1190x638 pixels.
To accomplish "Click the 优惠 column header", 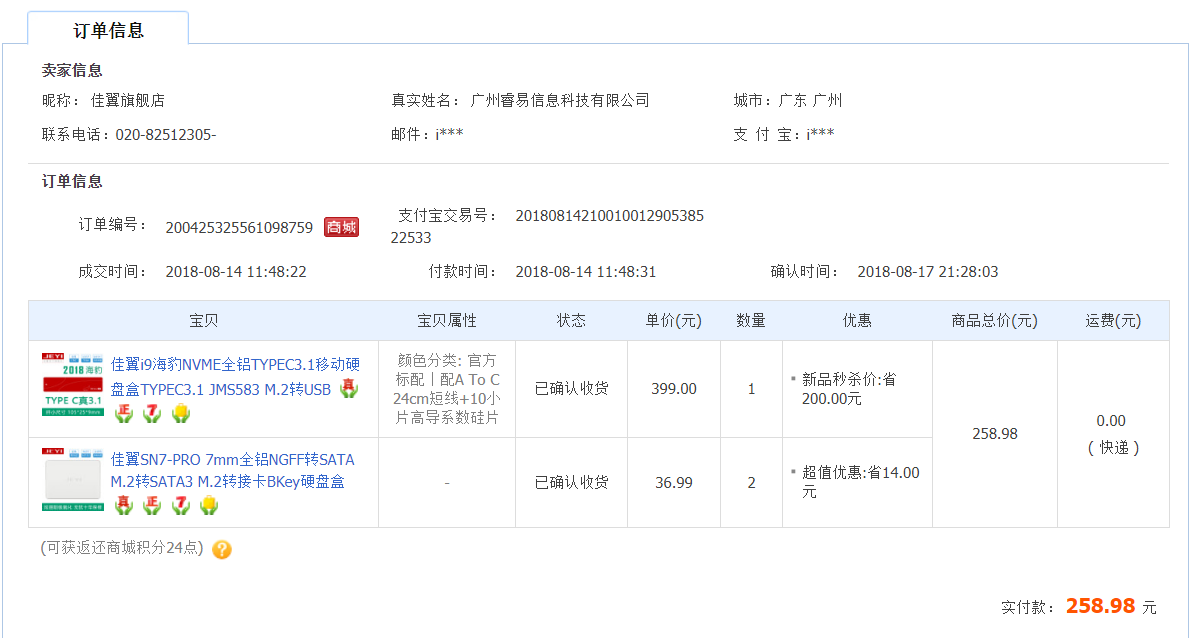I will click(x=858, y=321).
